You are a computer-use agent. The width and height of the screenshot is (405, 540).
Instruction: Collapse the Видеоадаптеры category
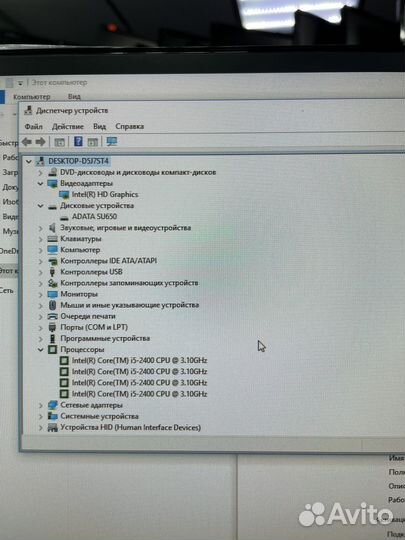click(40, 184)
